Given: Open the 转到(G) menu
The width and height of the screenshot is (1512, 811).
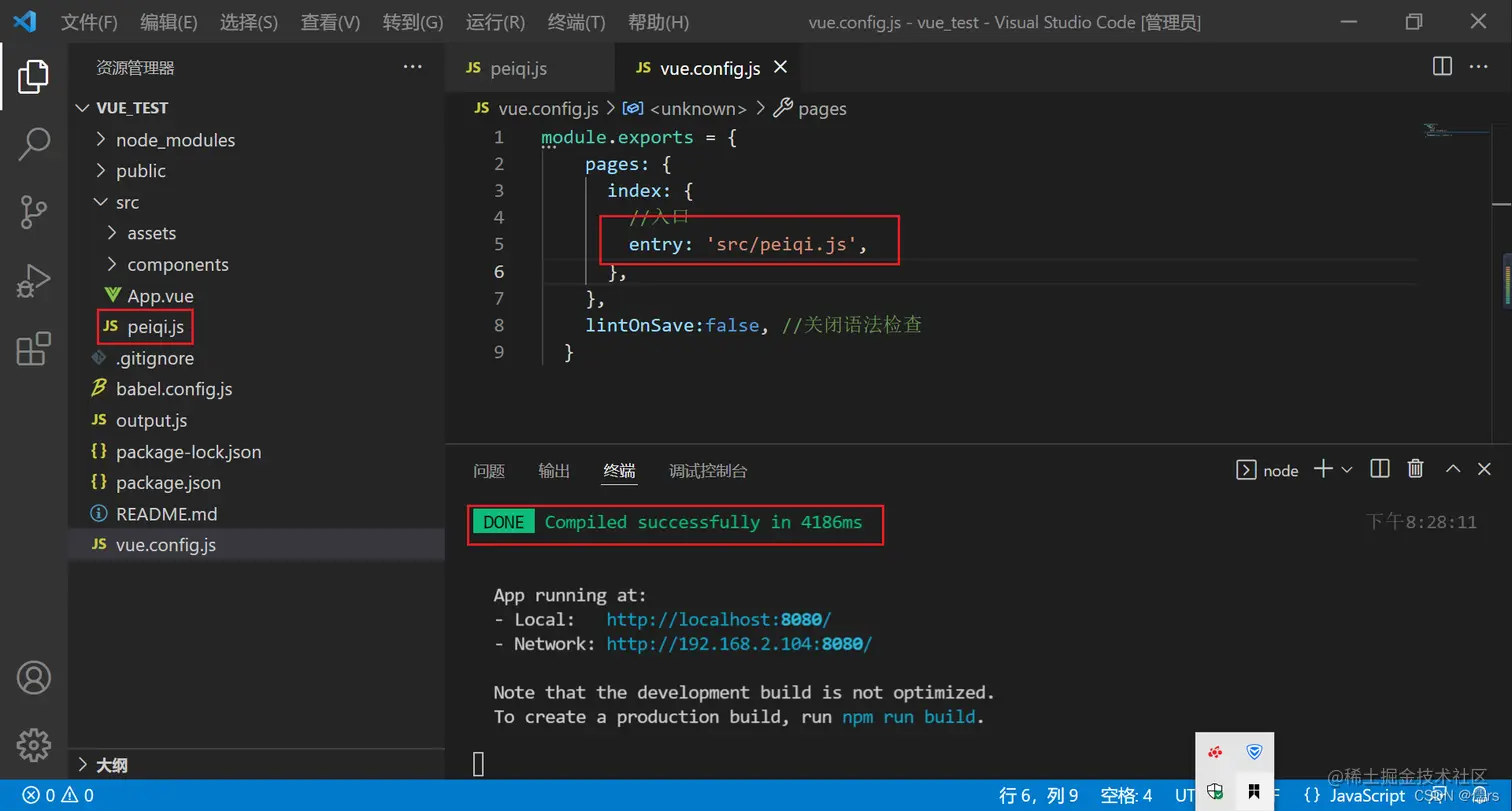Looking at the screenshot, I should click(413, 22).
